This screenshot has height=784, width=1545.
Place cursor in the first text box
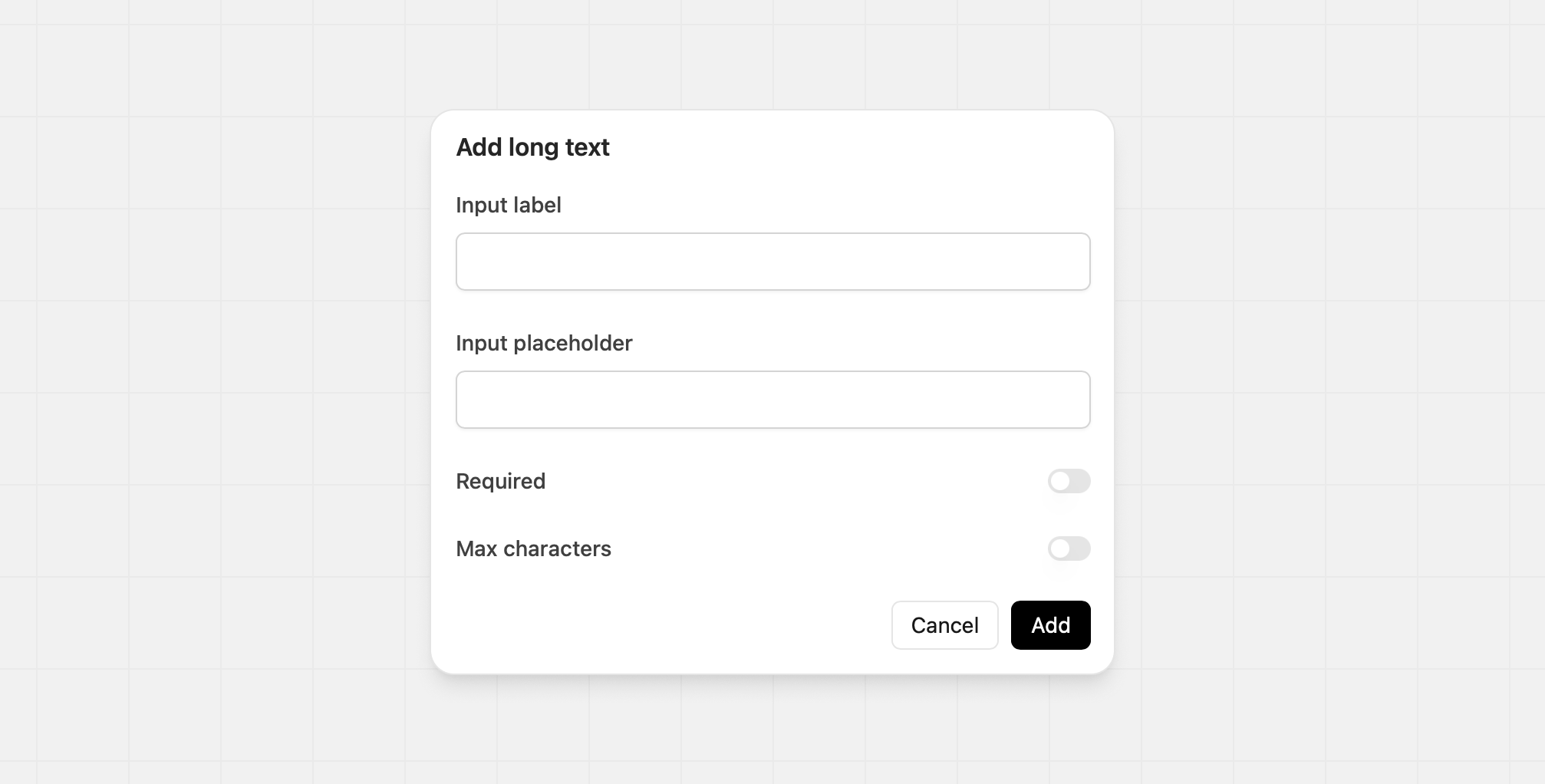[x=772, y=262]
